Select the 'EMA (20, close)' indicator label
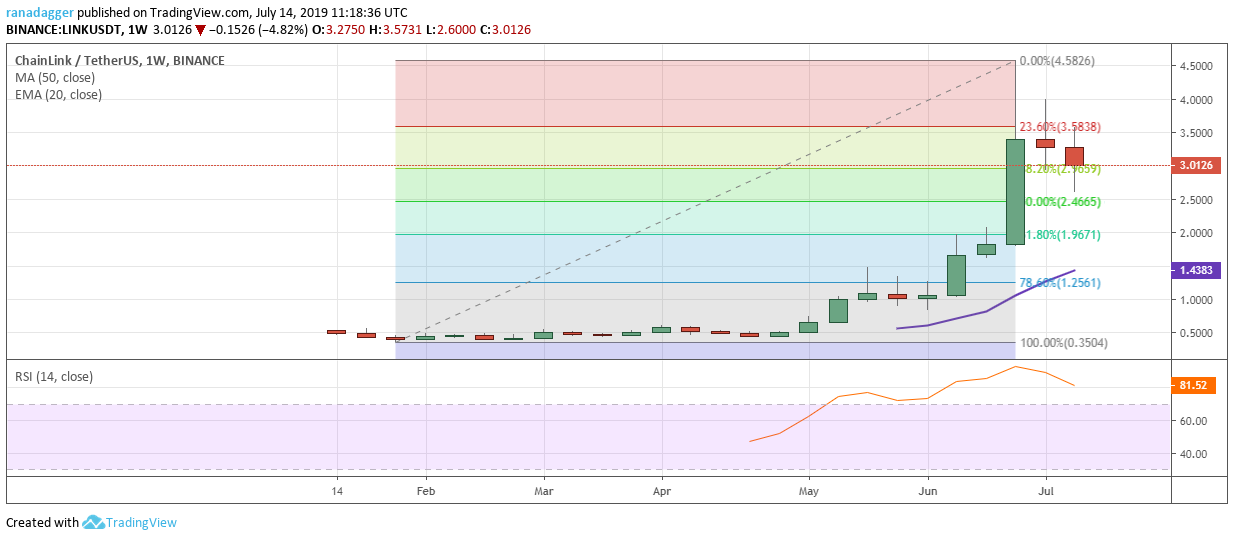Screen dimensions: 1234x540 coord(58,95)
